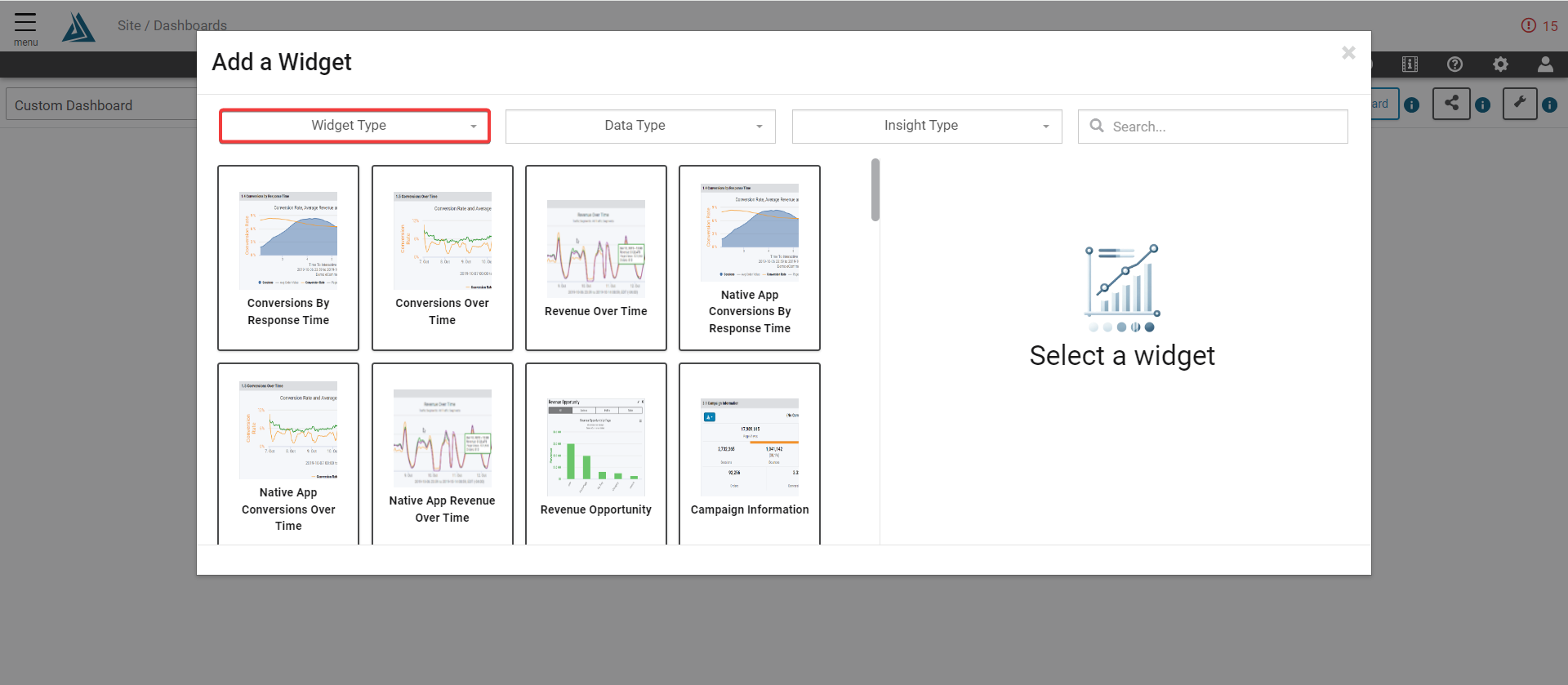Click the Site / Dashboards breadcrumb
1568x685 pixels.
click(172, 25)
